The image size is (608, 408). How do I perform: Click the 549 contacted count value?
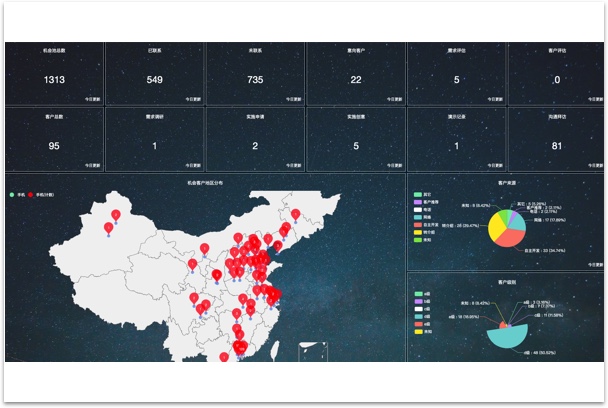154,80
